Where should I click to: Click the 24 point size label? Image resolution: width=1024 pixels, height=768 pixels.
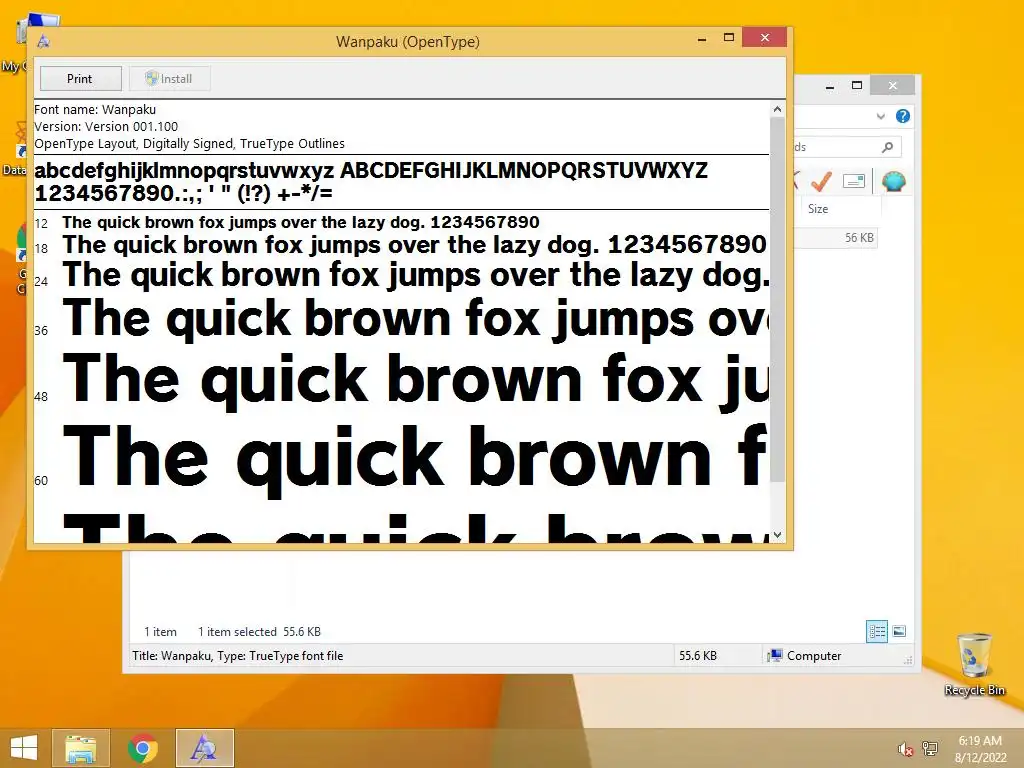[x=41, y=281]
